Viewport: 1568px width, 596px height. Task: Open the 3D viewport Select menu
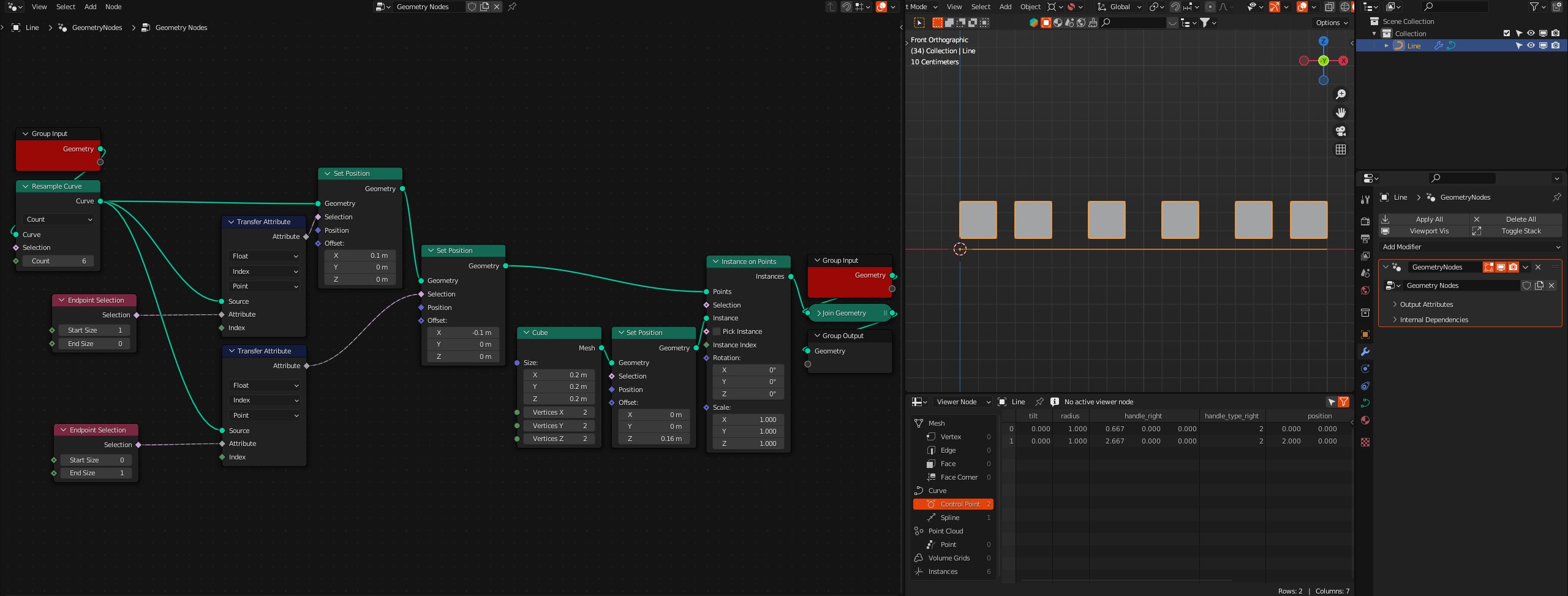click(981, 7)
